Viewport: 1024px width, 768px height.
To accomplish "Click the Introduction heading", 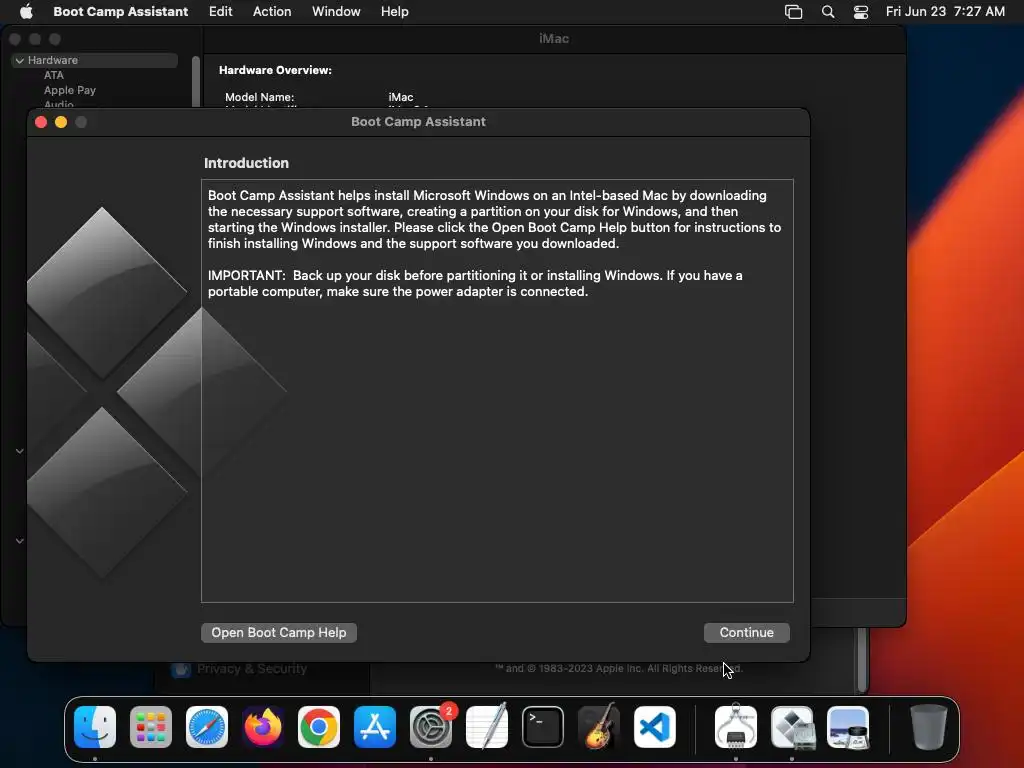I will (246, 163).
